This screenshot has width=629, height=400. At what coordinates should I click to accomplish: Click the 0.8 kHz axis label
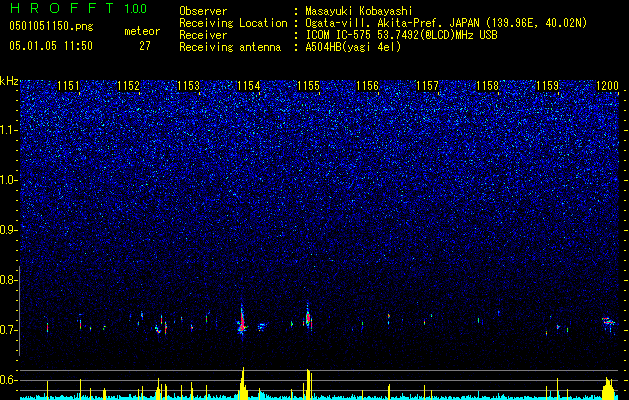click(x=8, y=280)
